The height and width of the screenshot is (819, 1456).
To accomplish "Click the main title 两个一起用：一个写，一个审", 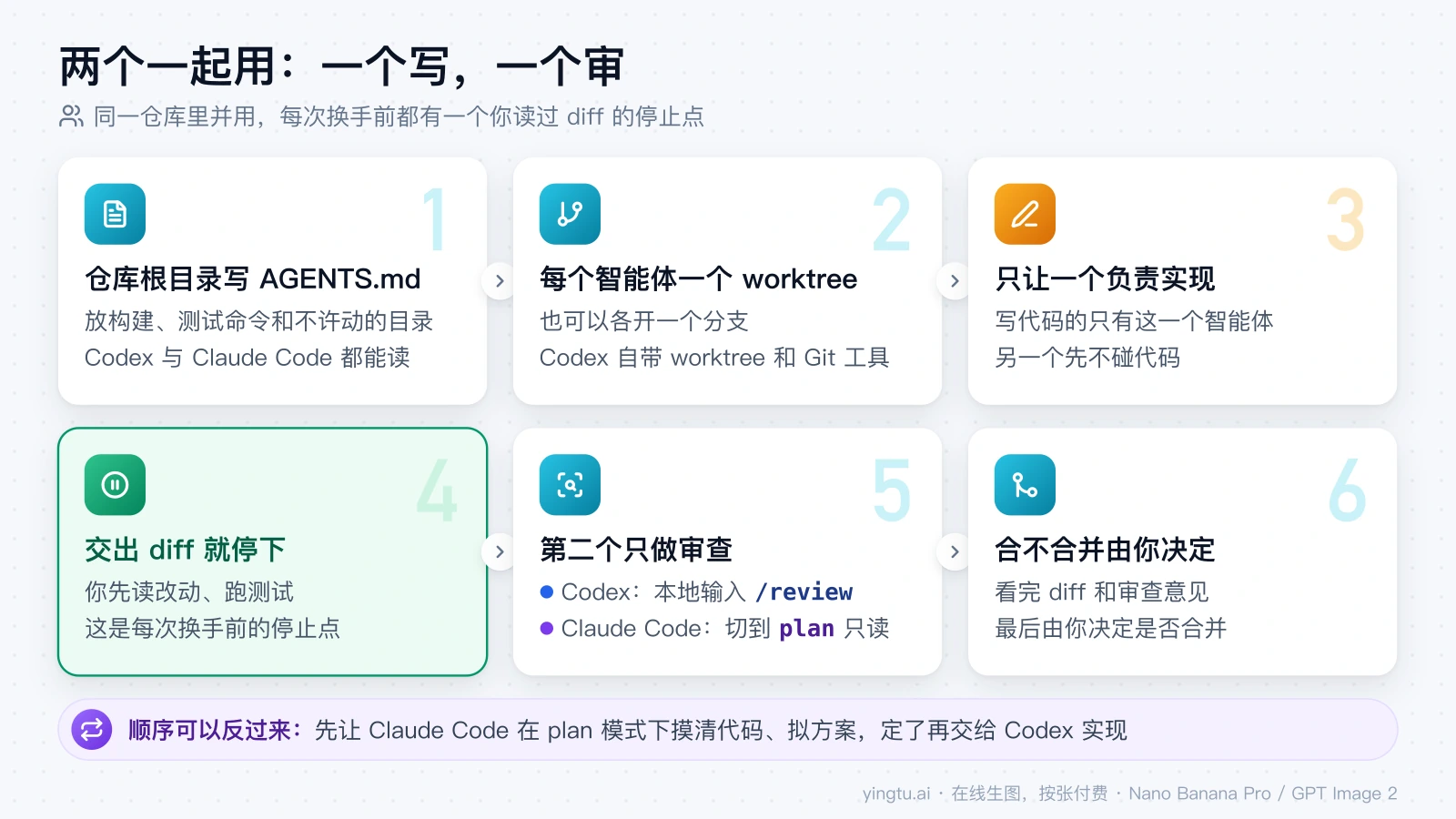I will pyautogui.click(x=341, y=66).
